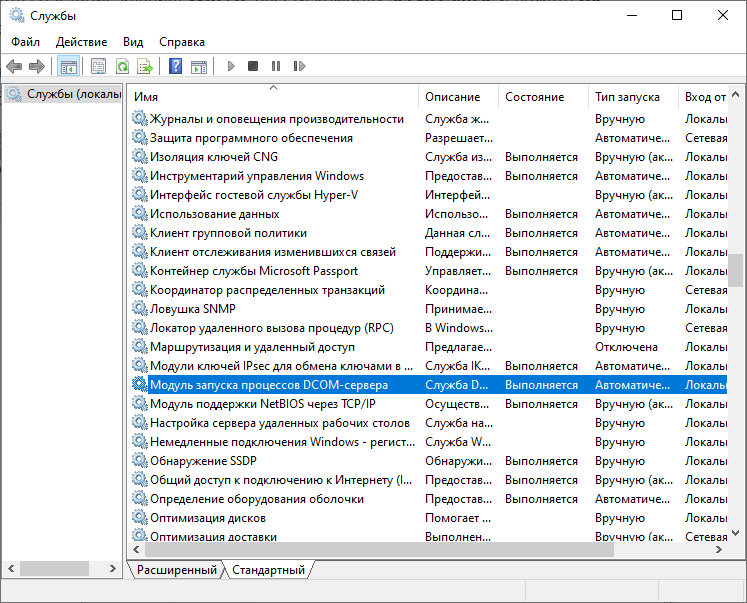Select Модуль поддержки NetBIOS через TCP/IP
747x603 pixels.
click(x=429, y=404)
